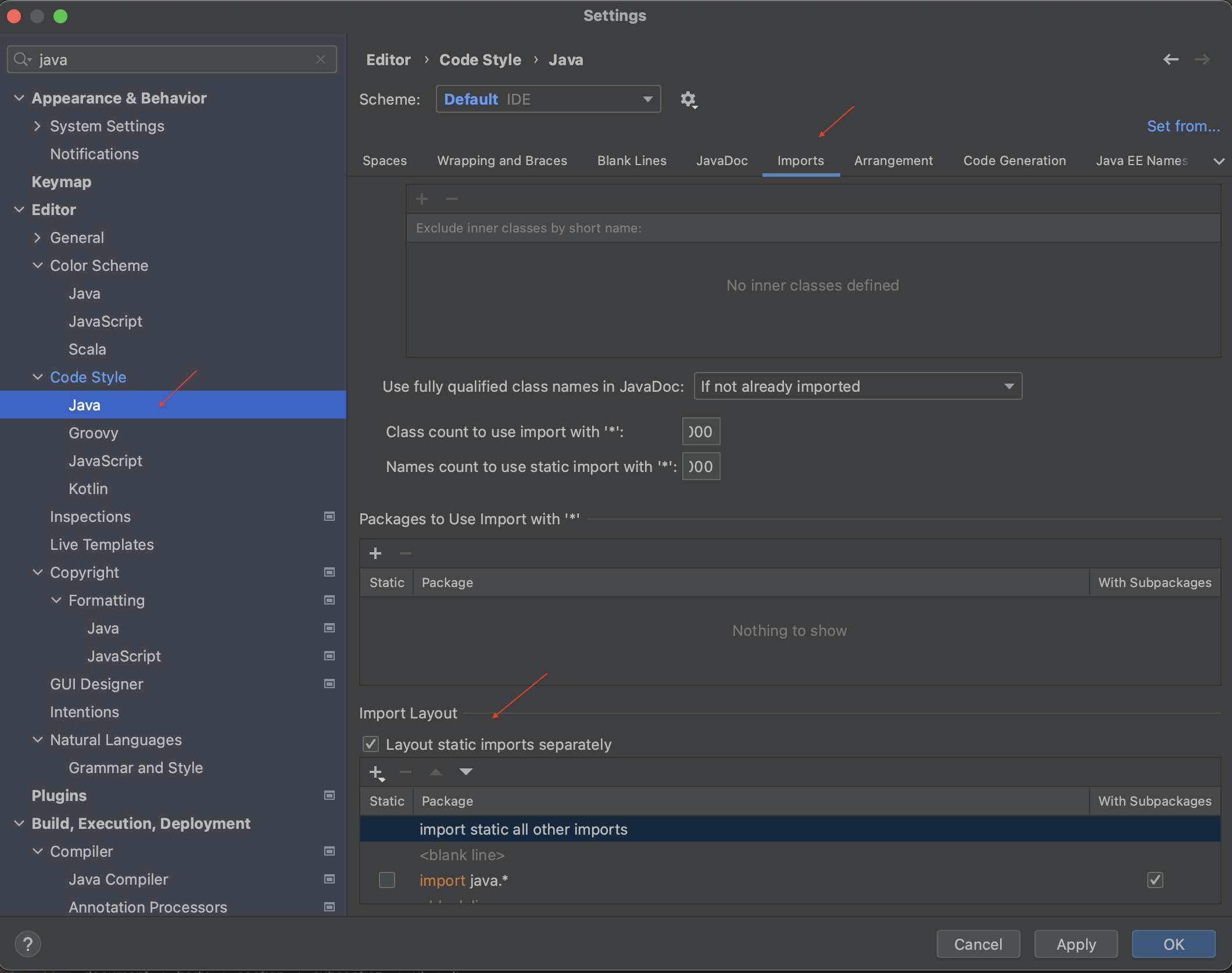Check Static box for import java.*
Viewport: 1232px width, 973px height.
(387, 880)
